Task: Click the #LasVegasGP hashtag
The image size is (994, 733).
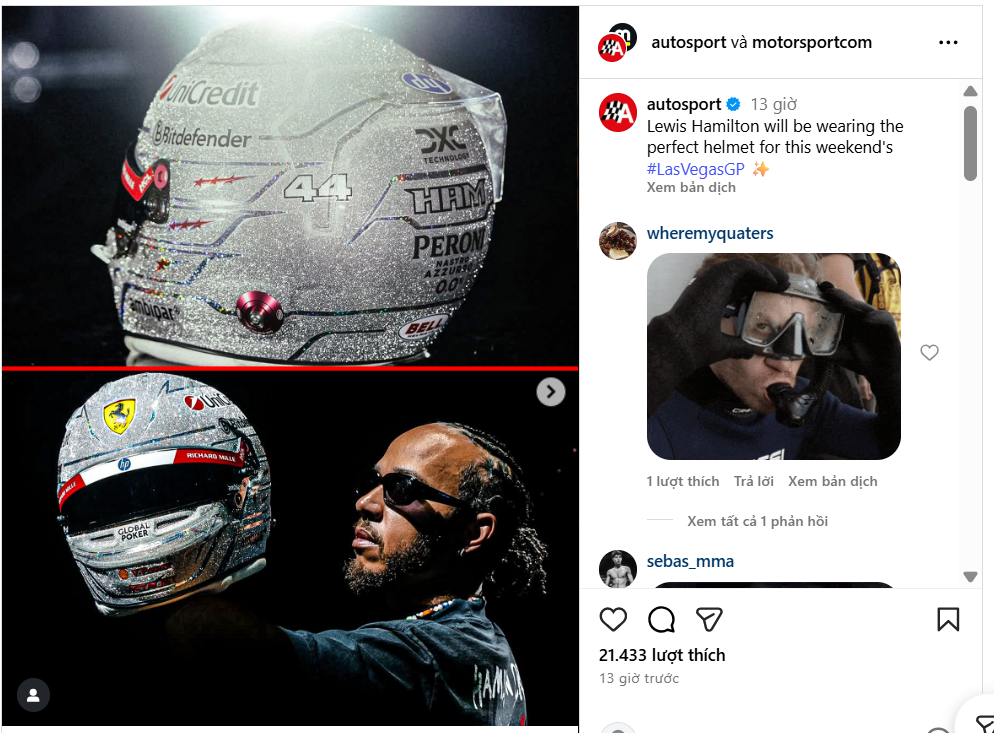Action: tap(695, 169)
